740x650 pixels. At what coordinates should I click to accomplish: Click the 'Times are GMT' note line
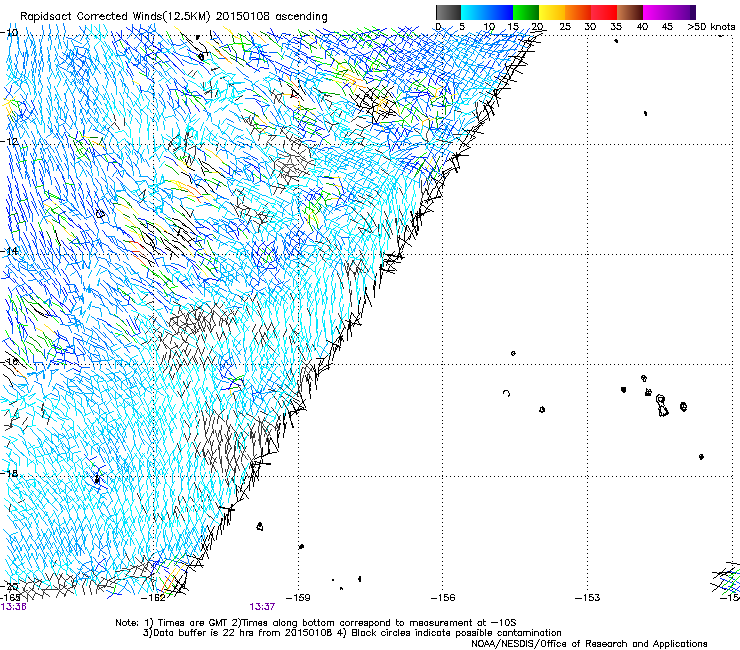(316, 623)
